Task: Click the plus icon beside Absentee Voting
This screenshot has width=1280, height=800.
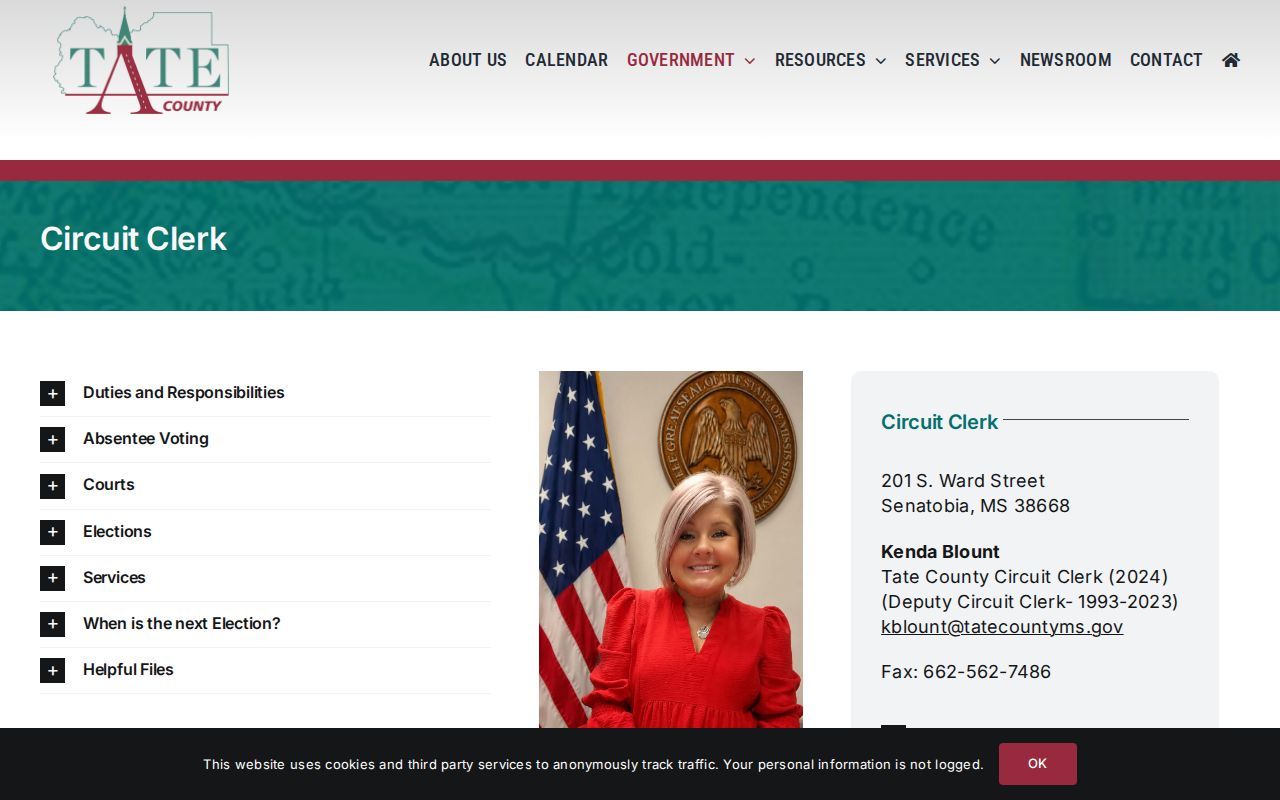Action: [x=52, y=439]
